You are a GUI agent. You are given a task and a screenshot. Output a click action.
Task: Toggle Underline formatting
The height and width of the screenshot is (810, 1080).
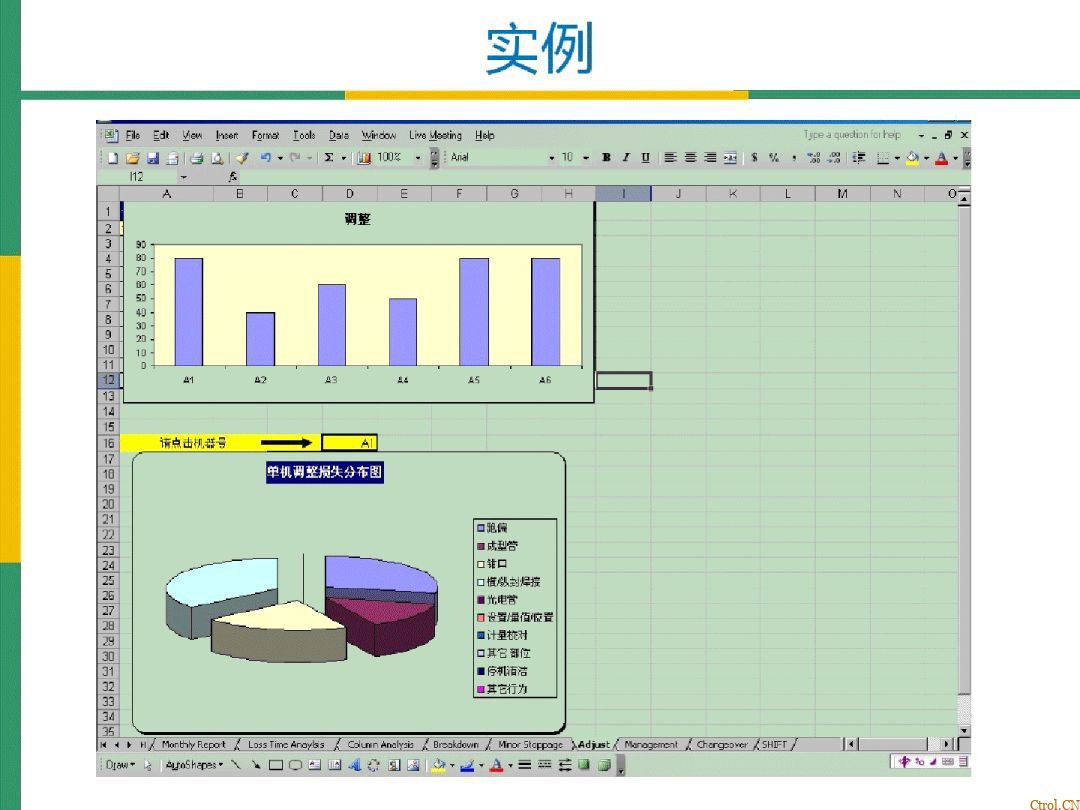click(645, 158)
